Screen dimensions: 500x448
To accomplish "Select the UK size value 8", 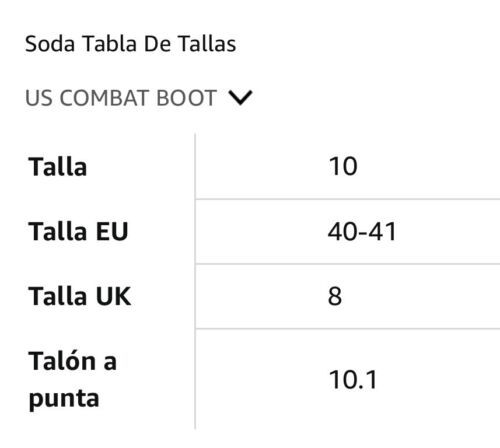I will [335, 296].
